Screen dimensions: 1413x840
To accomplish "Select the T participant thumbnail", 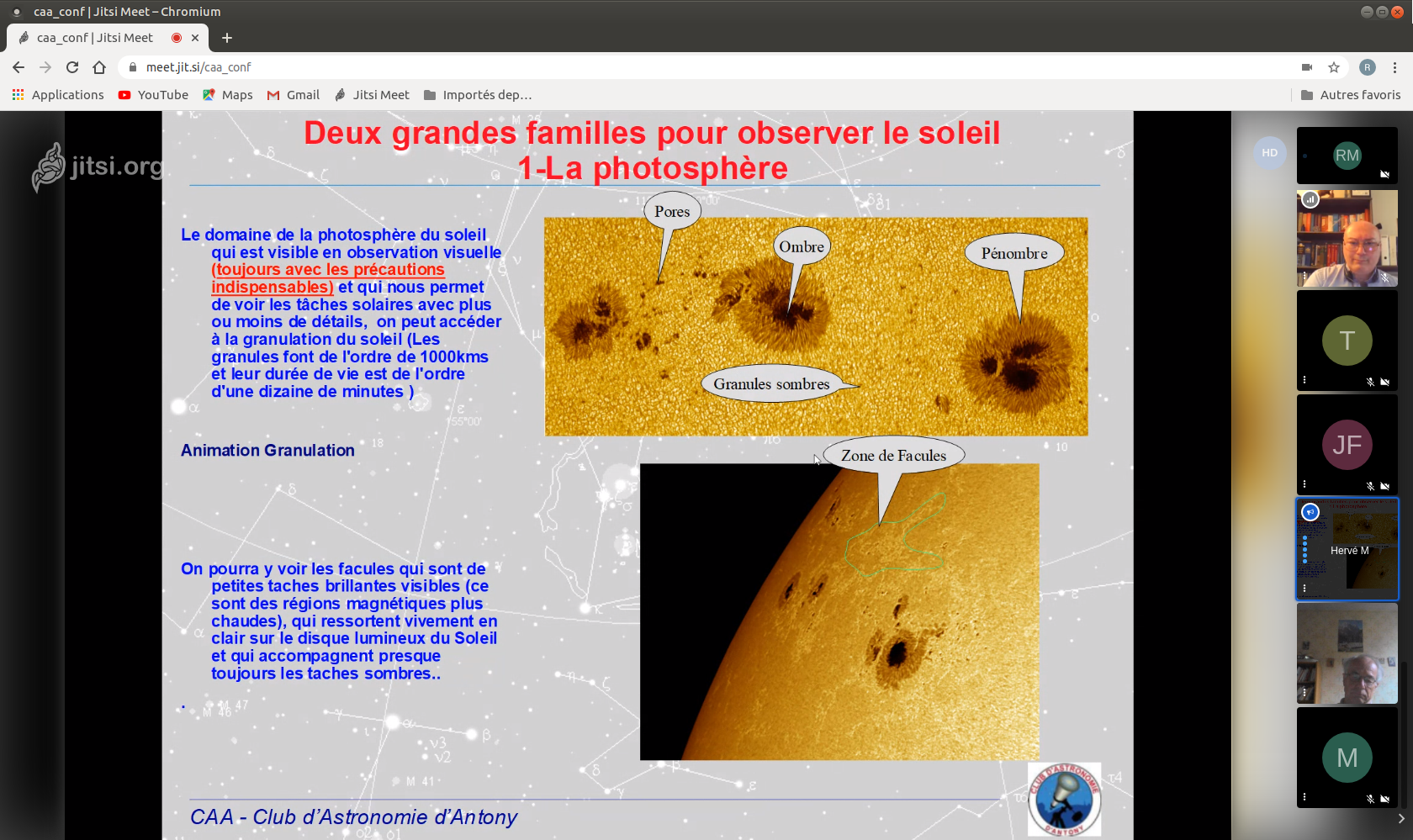I will (x=1347, y=341).
